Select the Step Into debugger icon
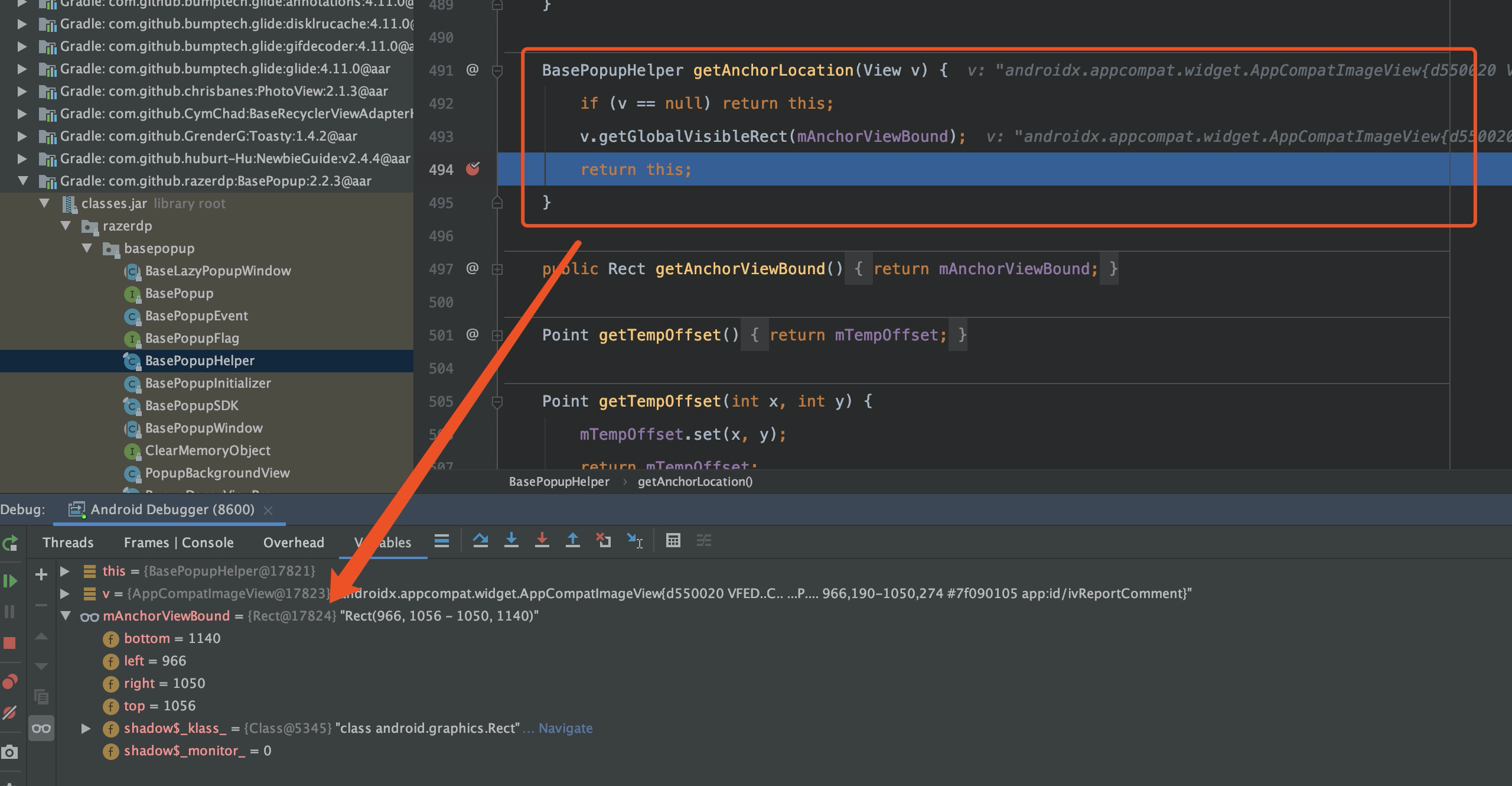Viewport: 1512px width, 786px height. 511,541
